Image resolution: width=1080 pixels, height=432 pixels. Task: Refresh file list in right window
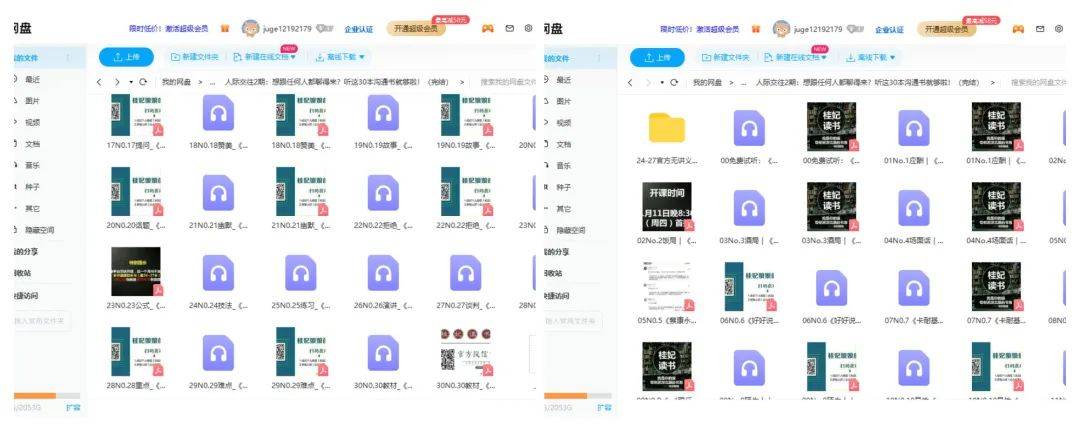(x=674, y=83)
